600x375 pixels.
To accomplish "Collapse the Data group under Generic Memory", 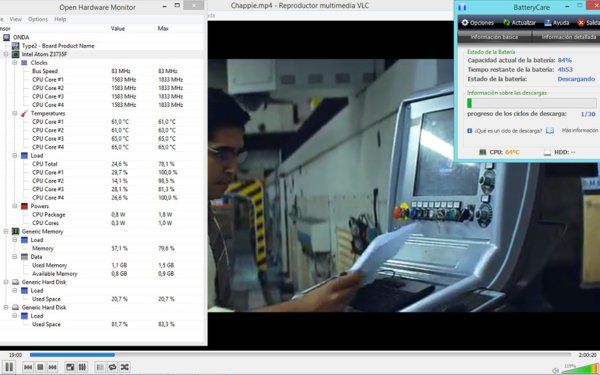I will tap(15, 257).
